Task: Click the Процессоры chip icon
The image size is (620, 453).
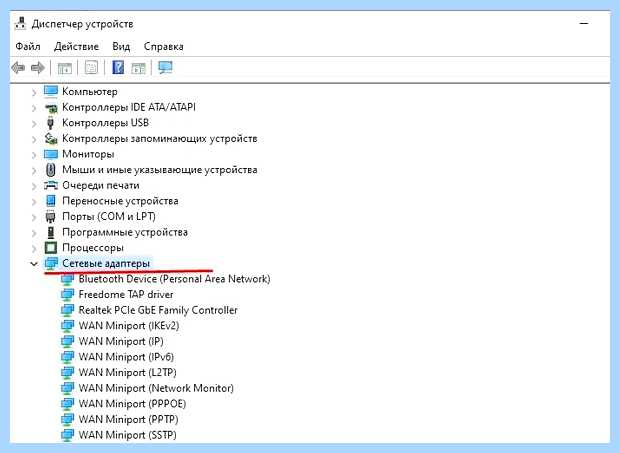Action: click(51, 248)
